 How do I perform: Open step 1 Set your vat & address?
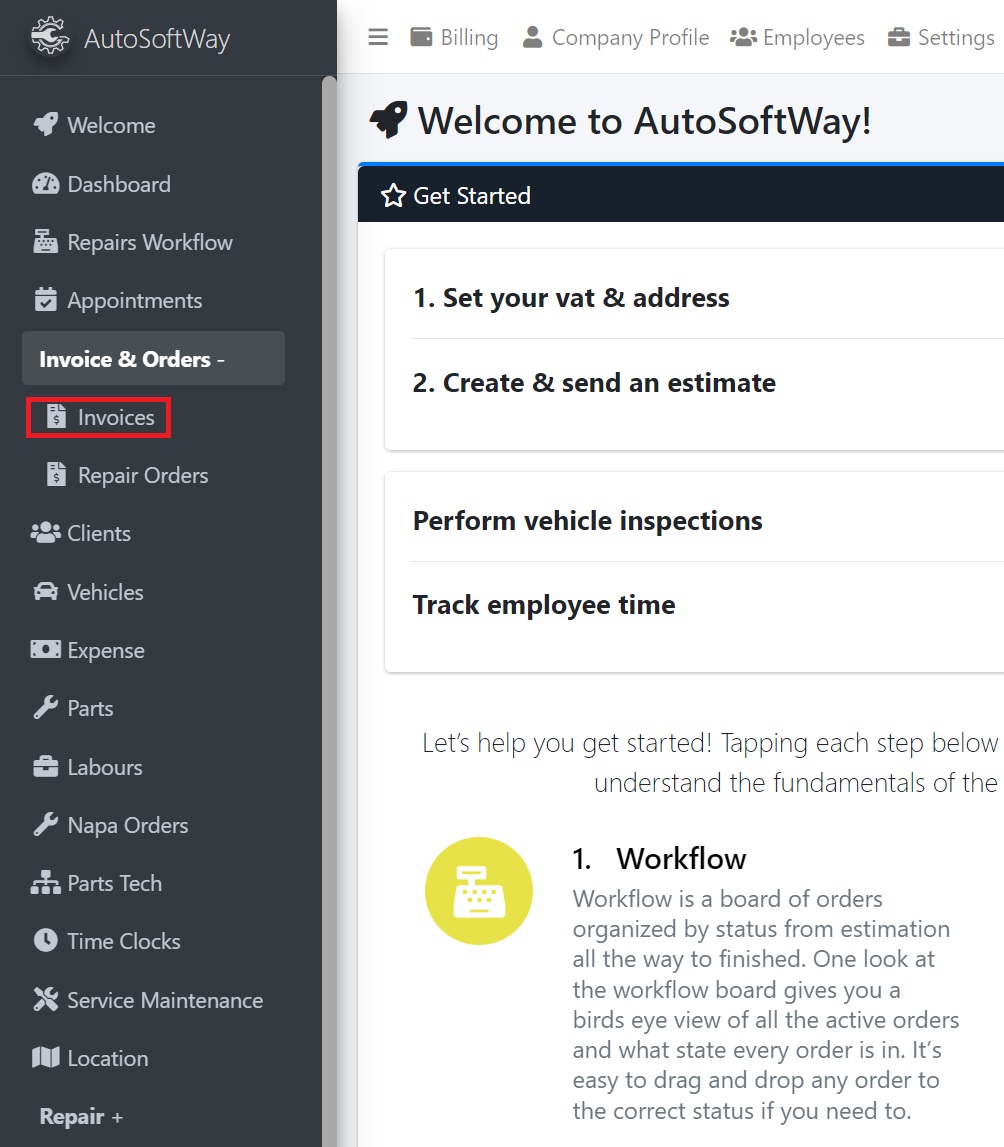571,297
